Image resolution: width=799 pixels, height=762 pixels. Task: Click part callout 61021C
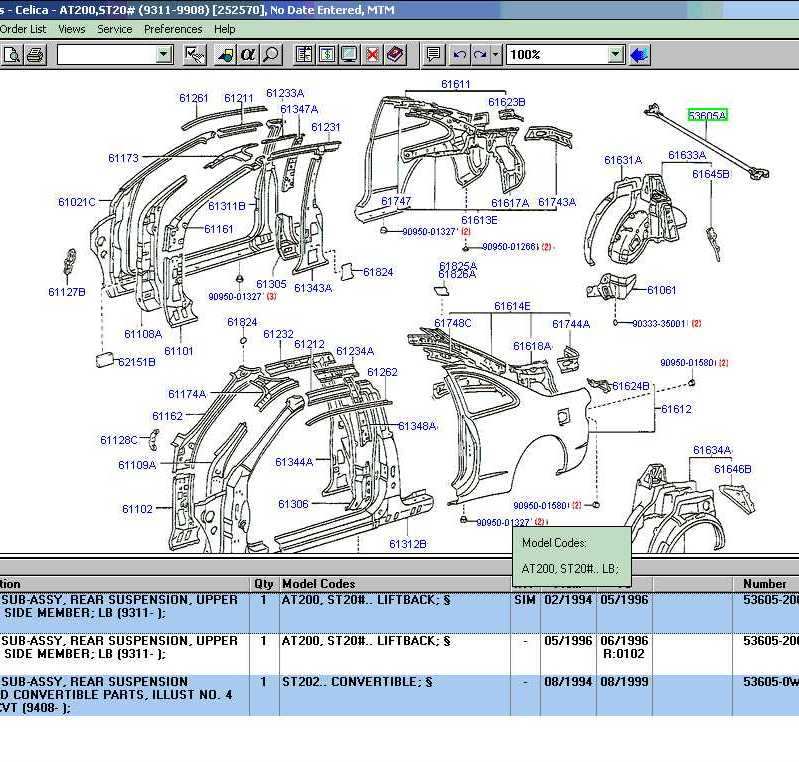click(x=77, y=202)
